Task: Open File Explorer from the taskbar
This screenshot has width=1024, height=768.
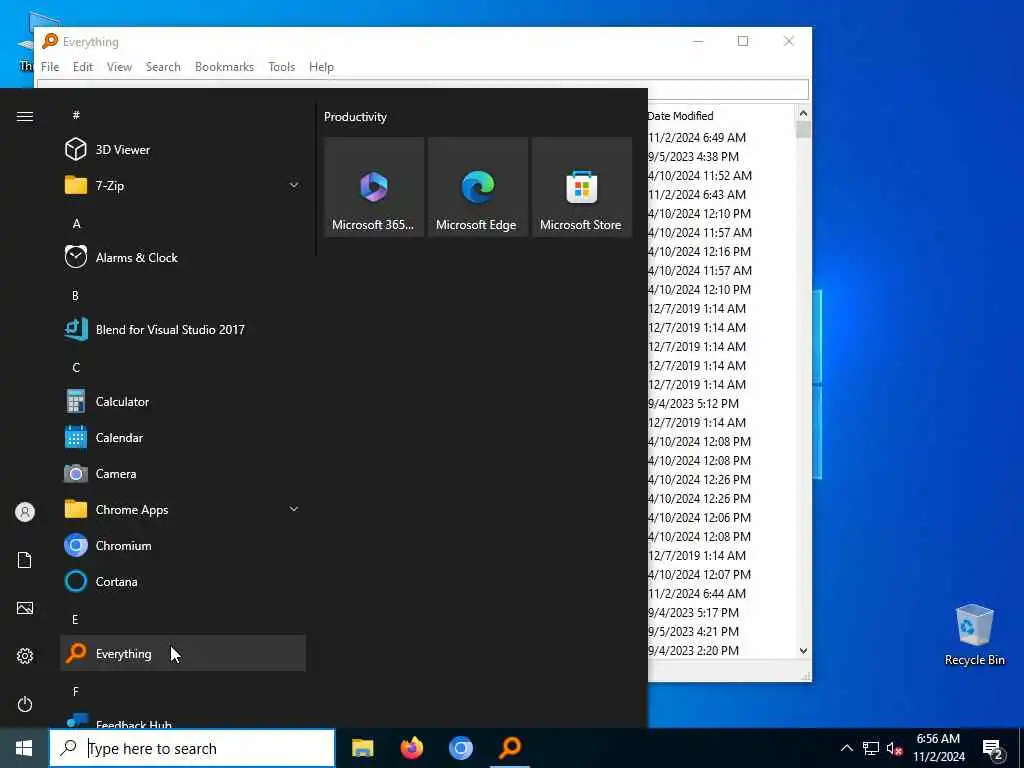Action: (x=362, y=748)
